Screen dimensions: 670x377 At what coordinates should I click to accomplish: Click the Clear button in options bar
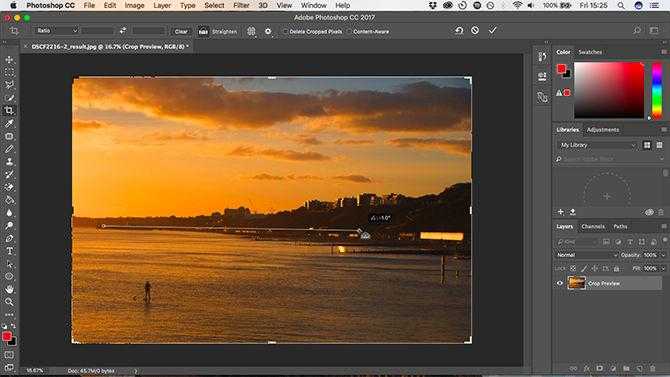click(181, 31)
